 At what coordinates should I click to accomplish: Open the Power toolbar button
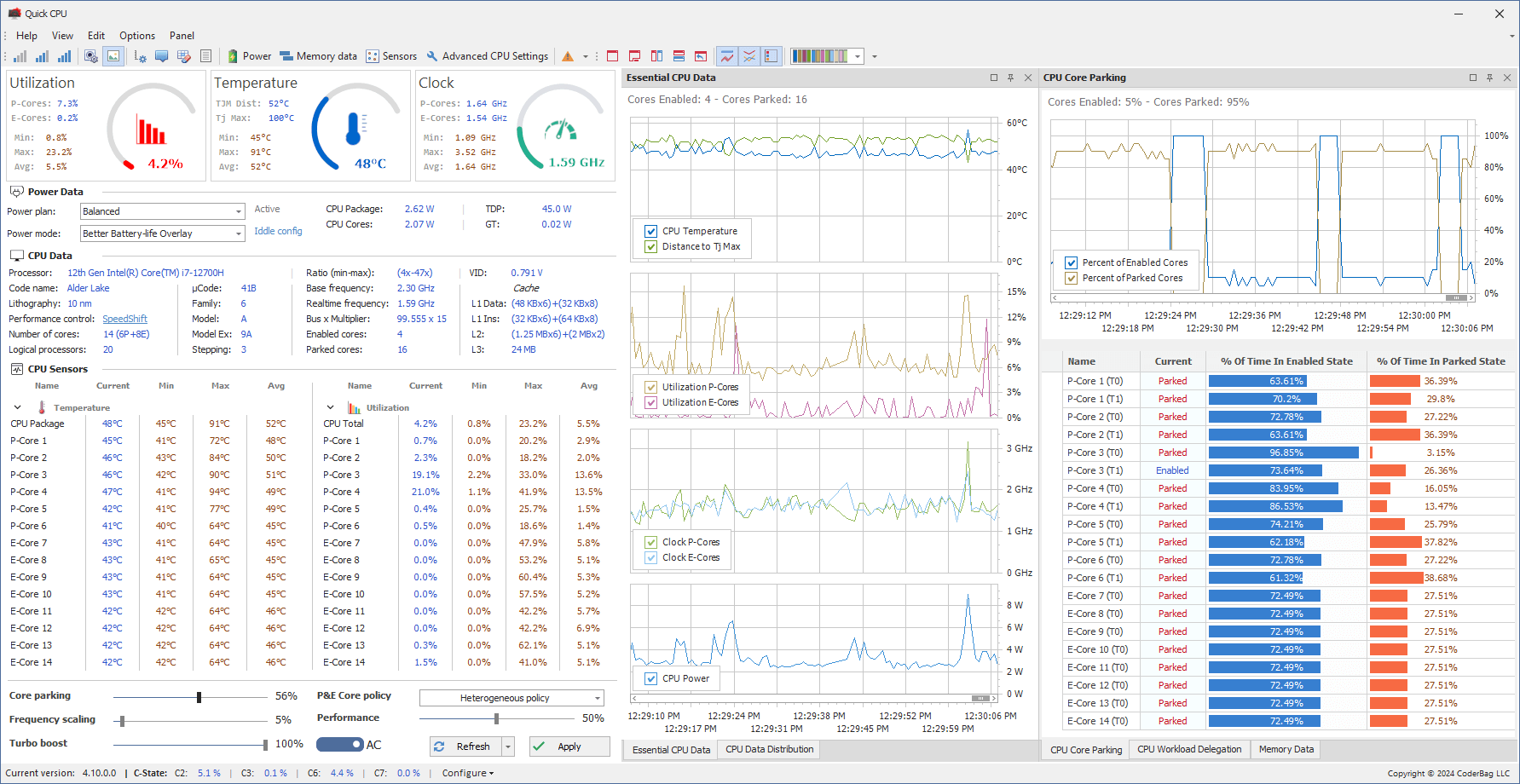pyautogui.click(x=249, y=56)
